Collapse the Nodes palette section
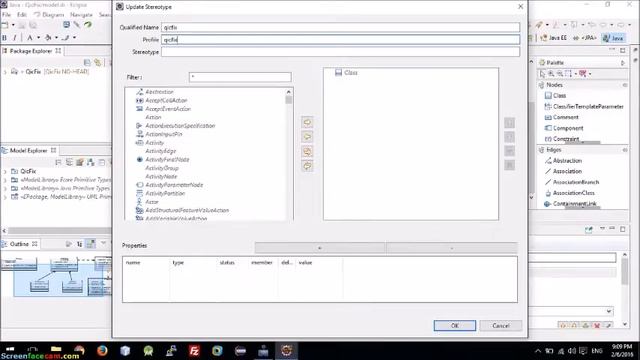This screenshot has height=360, width=640. click(x=624, y=85)
